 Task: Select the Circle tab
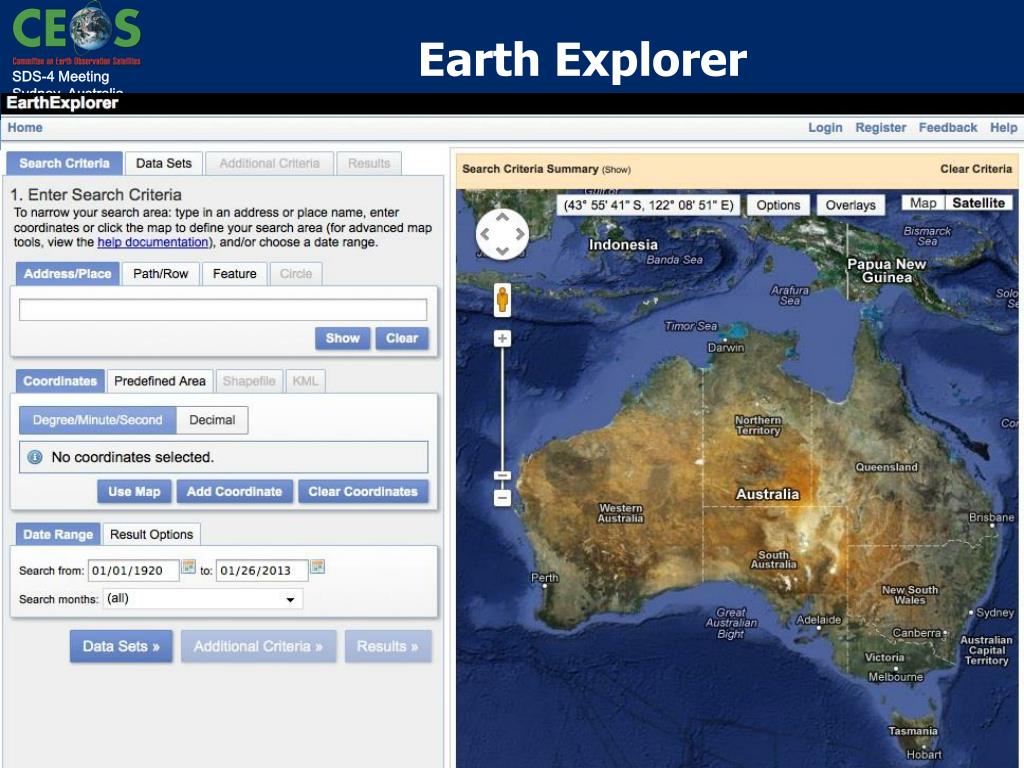tap(296, 274)
